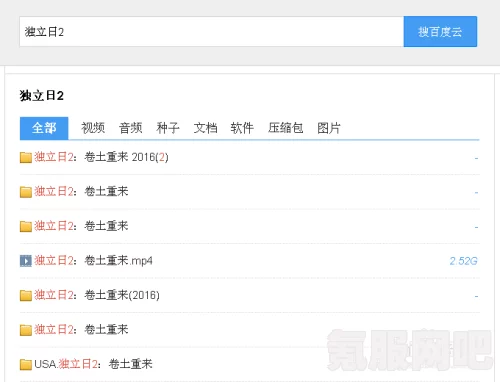Select the 压缩包 tab
Image resolution: width=500 pixels, height=382 pixels.
(x=286, y=128)
